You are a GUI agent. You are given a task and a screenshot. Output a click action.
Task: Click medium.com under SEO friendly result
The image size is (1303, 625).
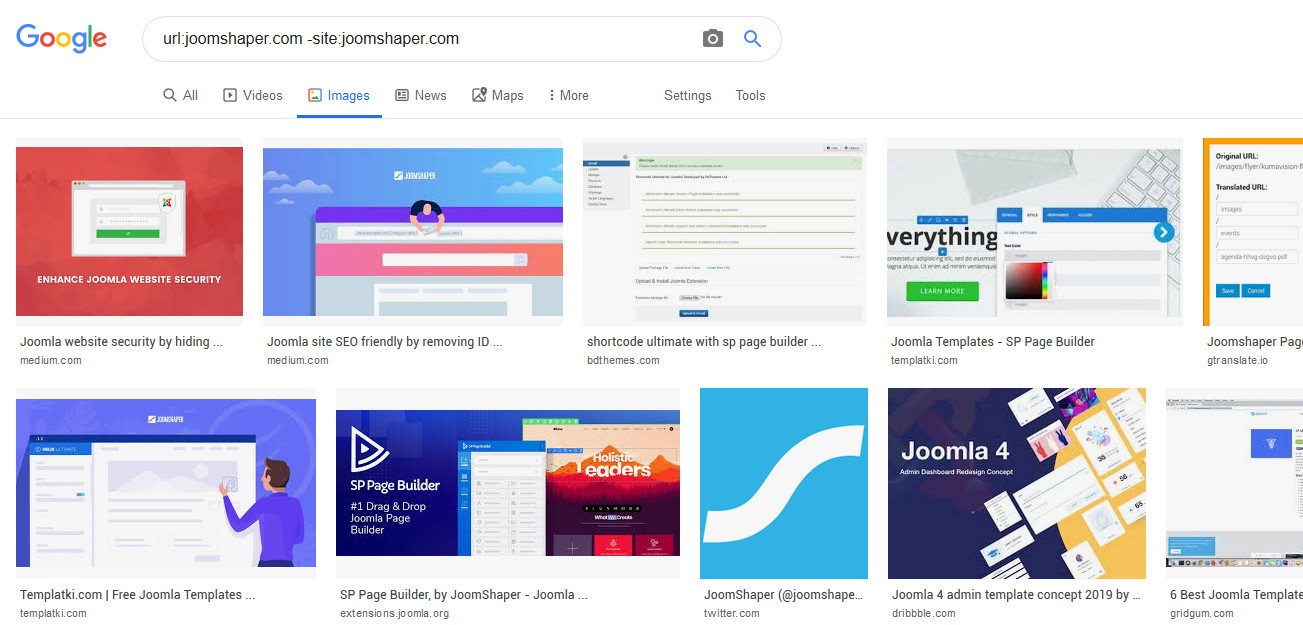pos(298,360)
